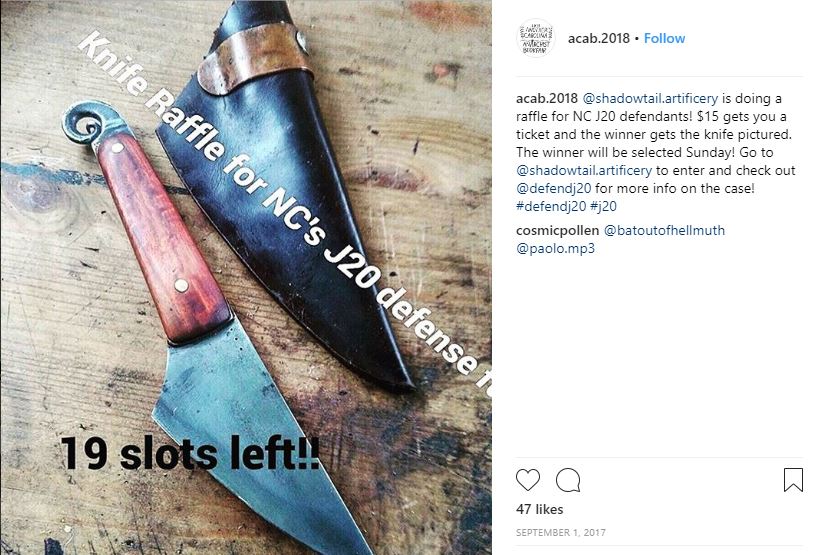This screenshot has width=825, height=555.
Task: Click the knife raffle photo
Action: tap(246, 277)
